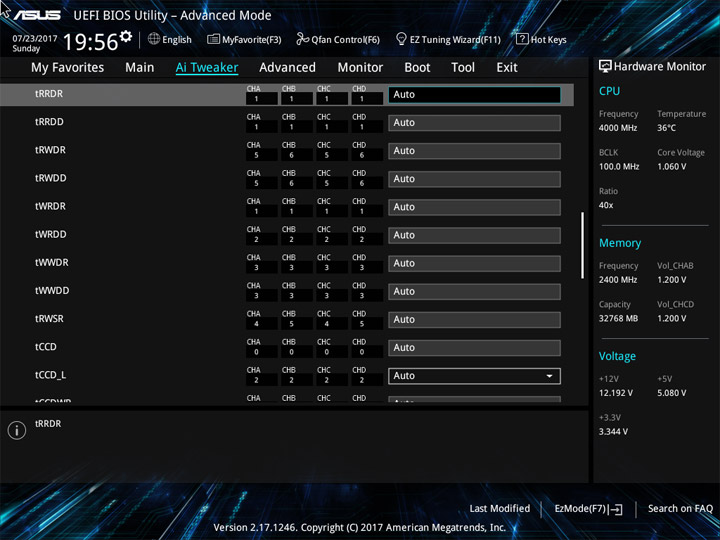The width and height of the screenshot is (720, 540).
Task: Click EZ Tuning Wizard(F11) label
Action: pos(455,40)
